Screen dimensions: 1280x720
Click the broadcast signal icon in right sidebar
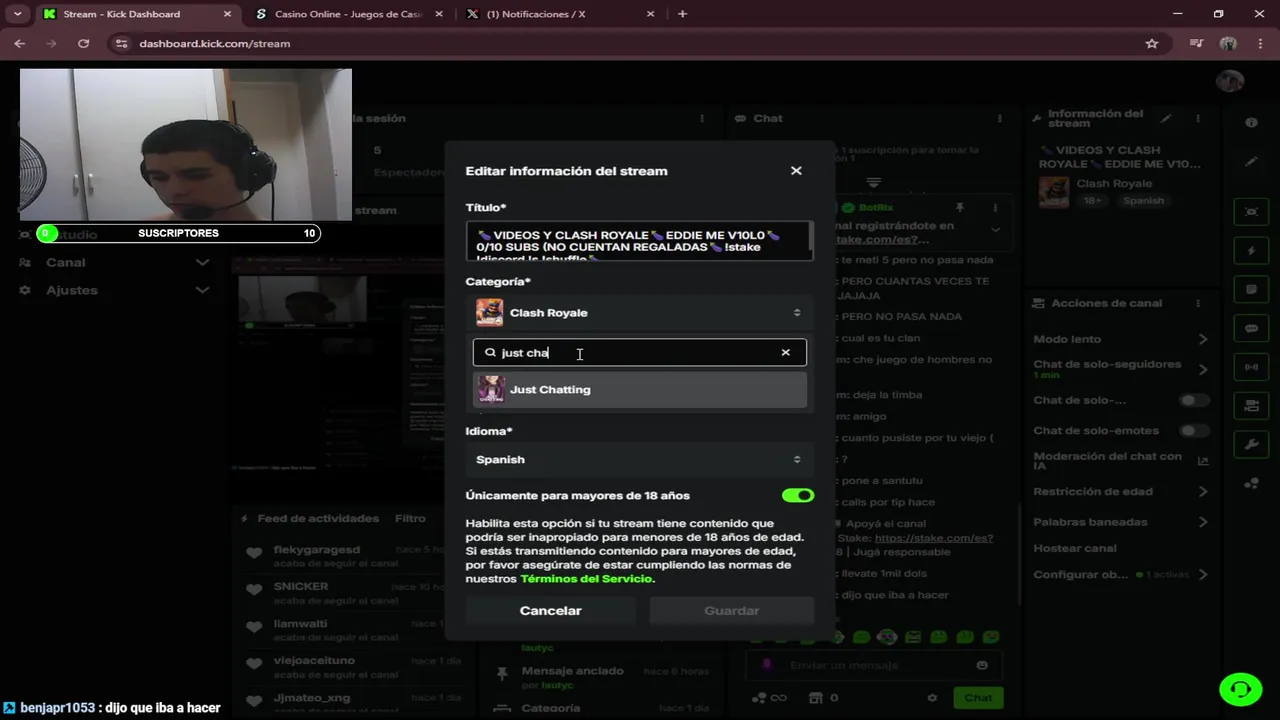tap(1251, 367)
